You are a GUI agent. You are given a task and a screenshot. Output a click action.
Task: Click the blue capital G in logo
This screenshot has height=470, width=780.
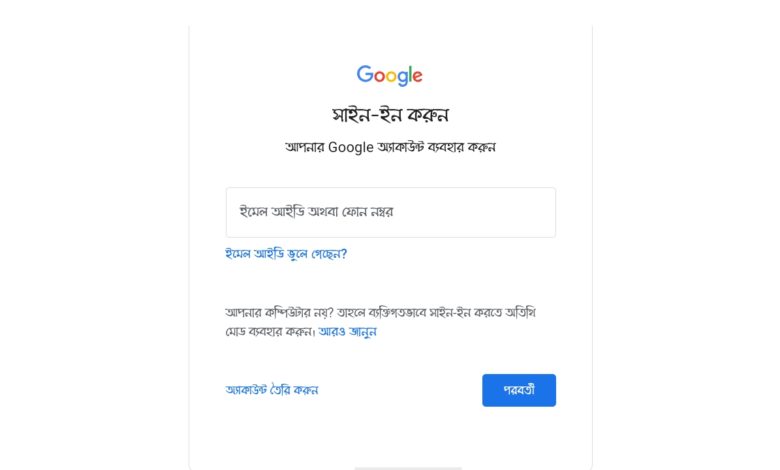[365, 74]
